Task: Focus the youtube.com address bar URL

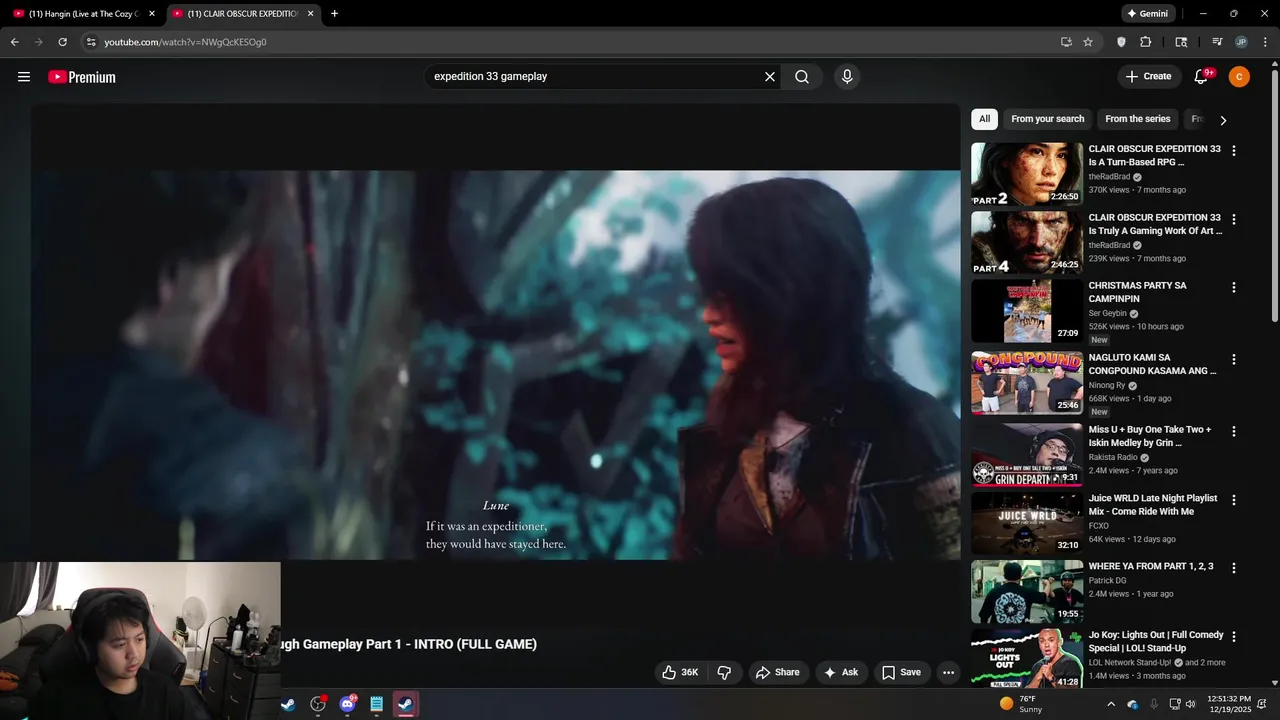Action: tap(185, 42)
